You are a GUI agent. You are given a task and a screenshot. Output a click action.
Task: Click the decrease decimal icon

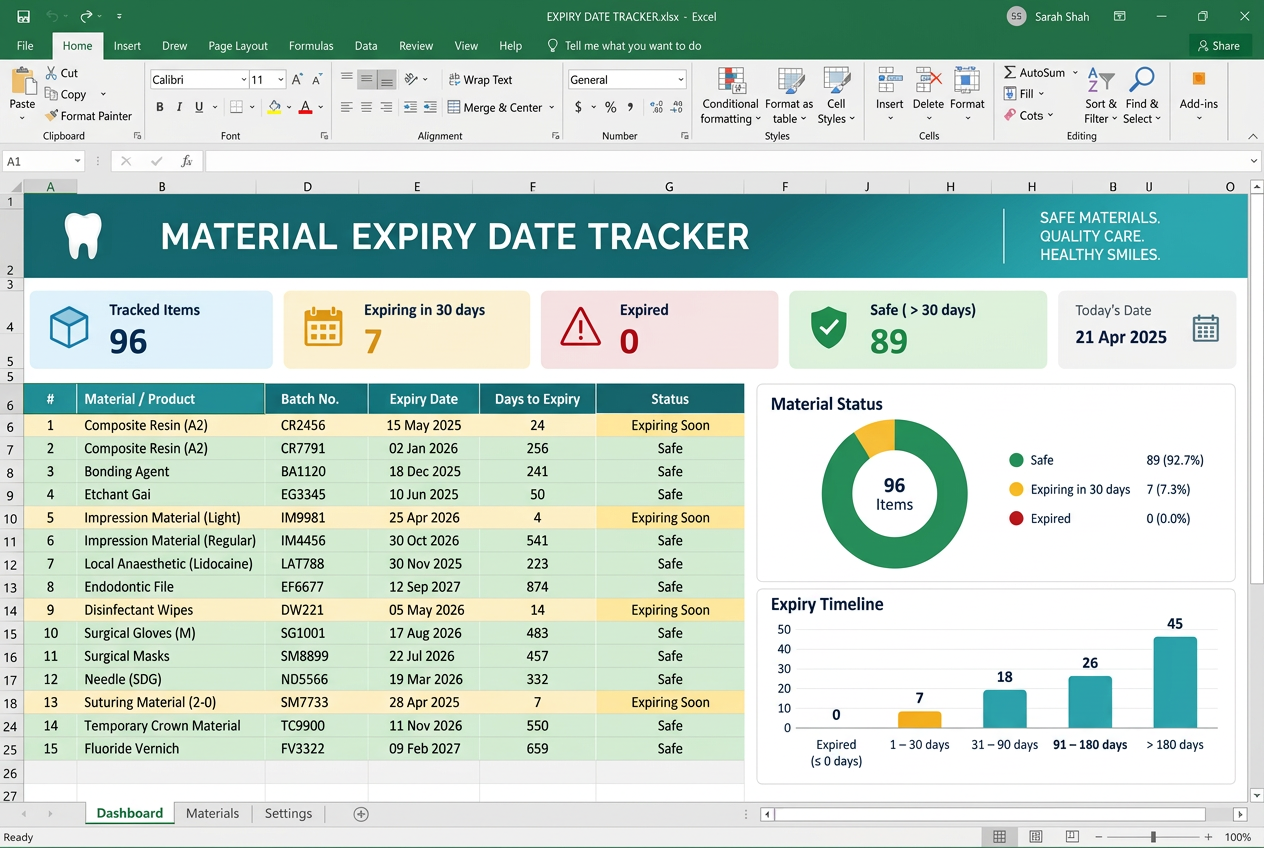(678, 107)
